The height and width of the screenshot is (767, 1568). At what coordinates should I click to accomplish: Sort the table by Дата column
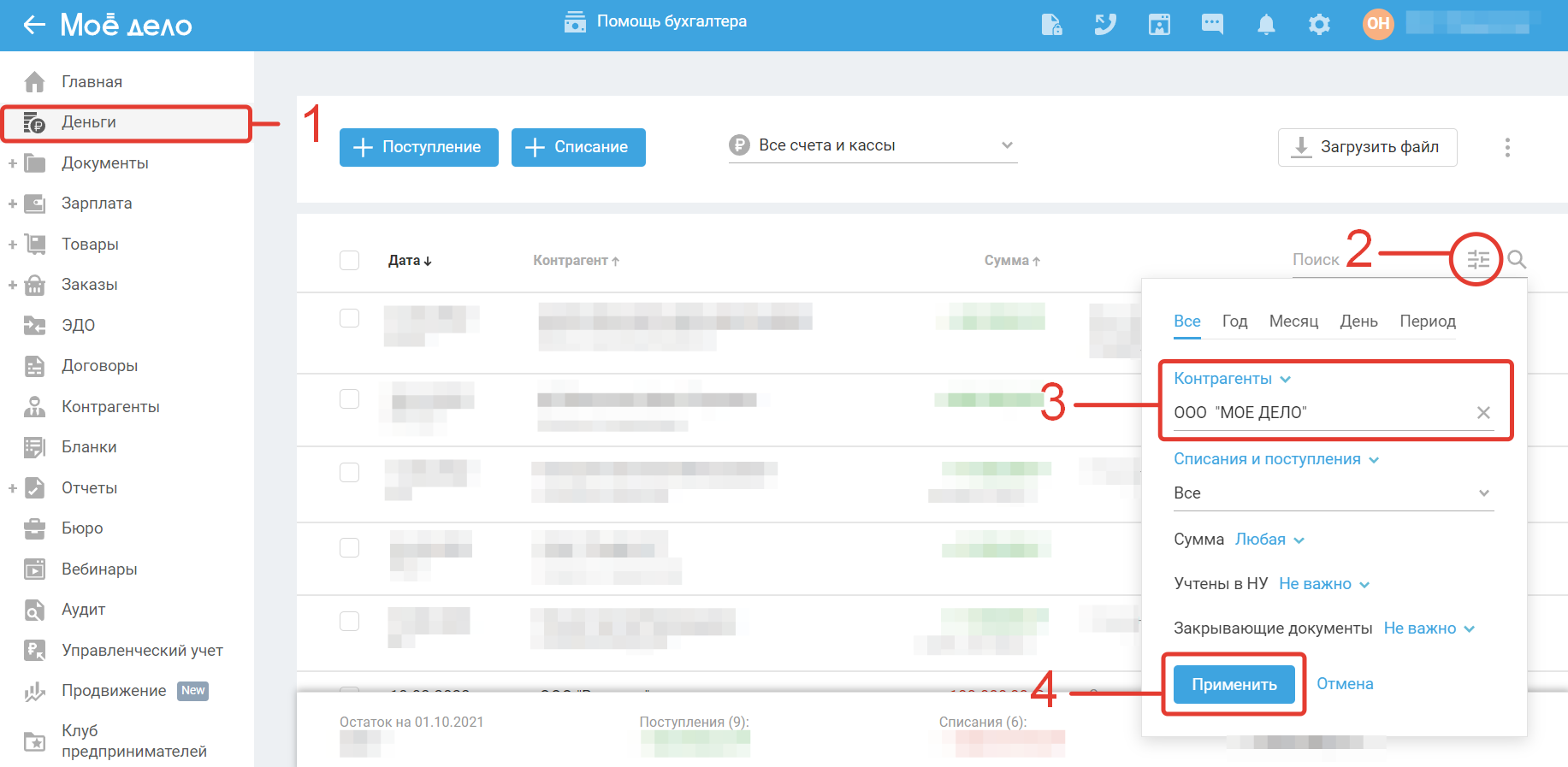tap(410, 261)
